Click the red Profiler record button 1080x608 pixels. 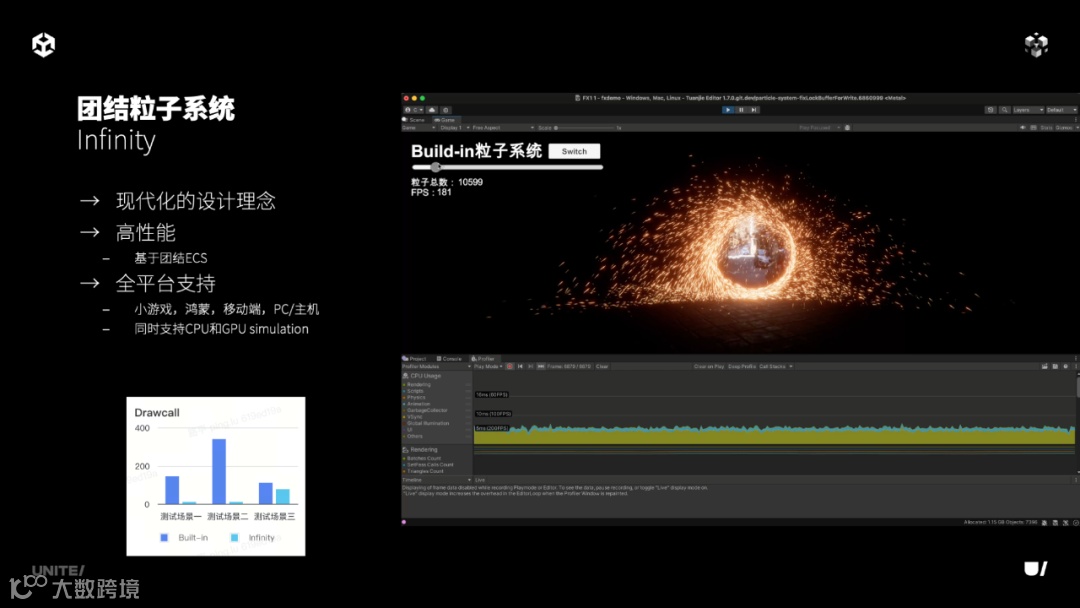(510, 366)
